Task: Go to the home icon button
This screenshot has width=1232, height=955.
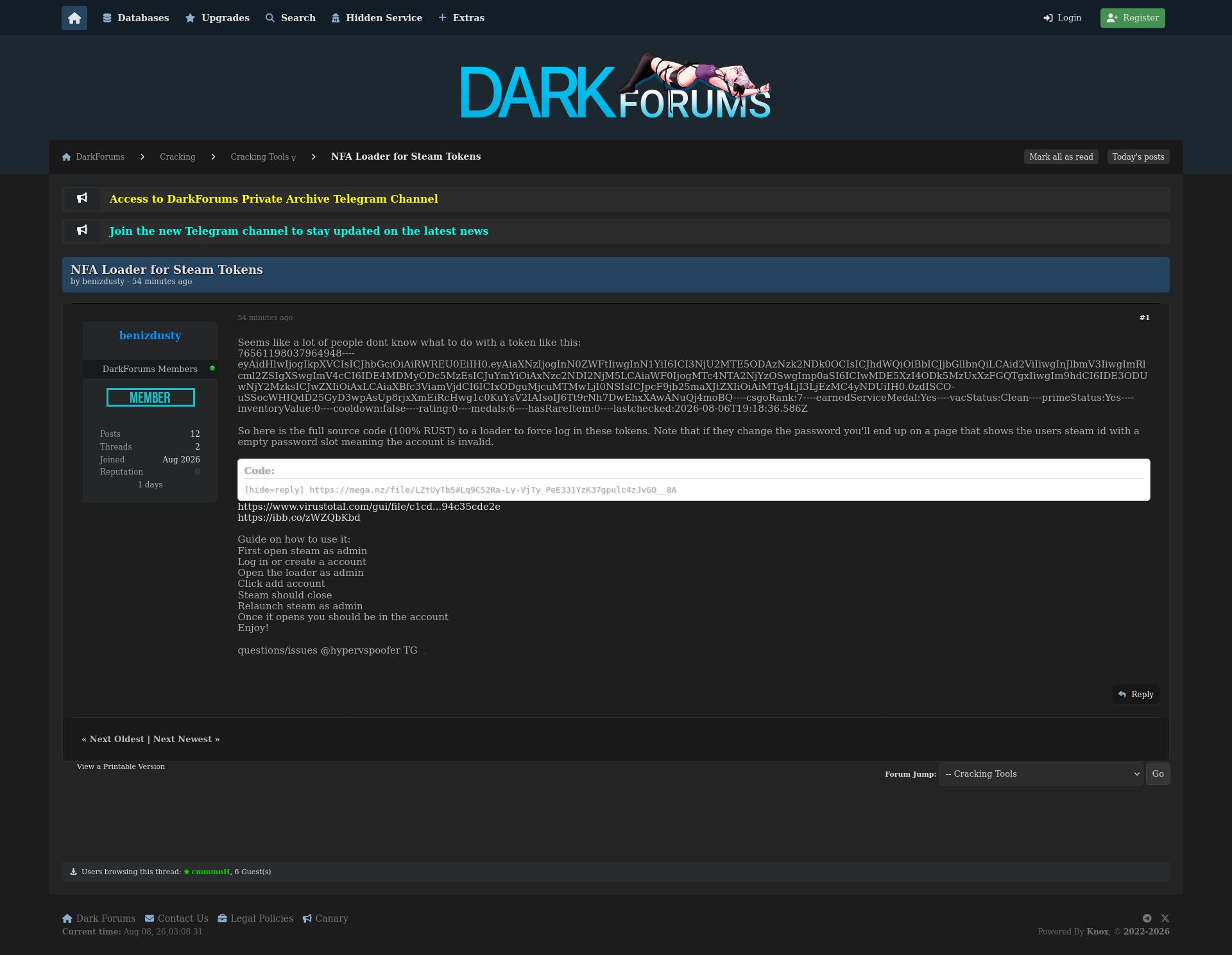Action: [74, 18]
